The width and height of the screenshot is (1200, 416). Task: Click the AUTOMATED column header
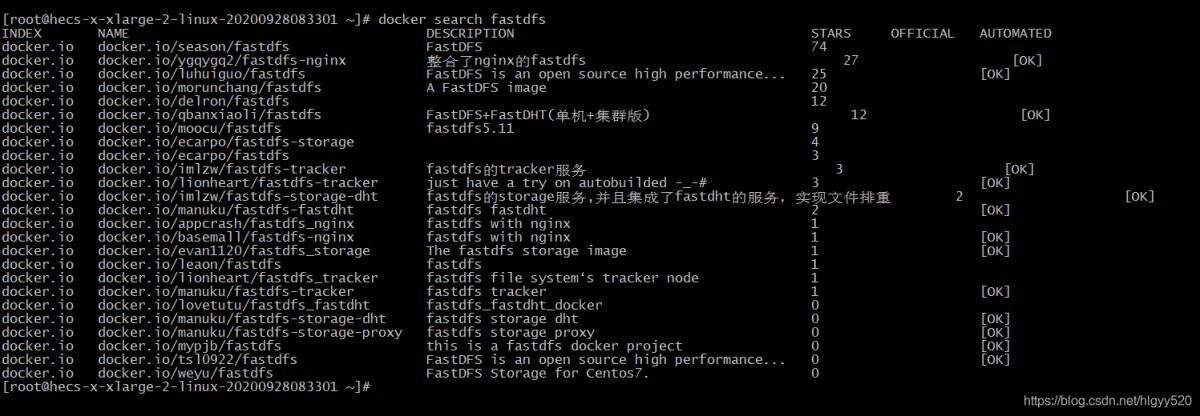[1015, 33]
